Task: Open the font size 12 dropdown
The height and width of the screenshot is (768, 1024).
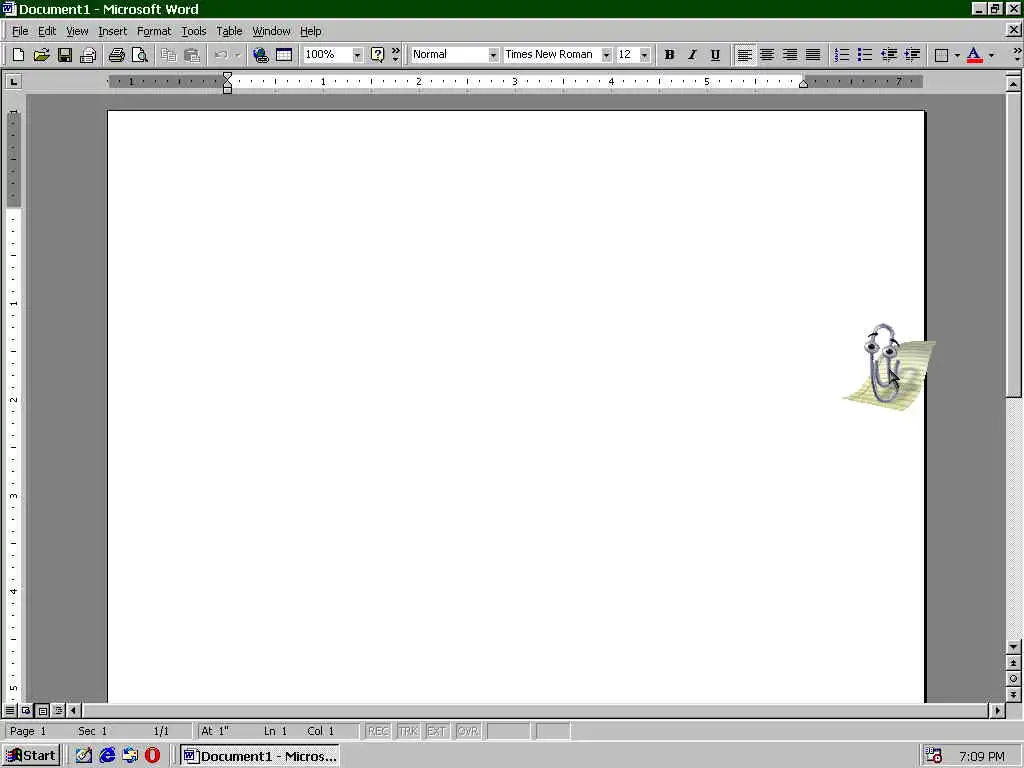Action: tap(645, 55)
